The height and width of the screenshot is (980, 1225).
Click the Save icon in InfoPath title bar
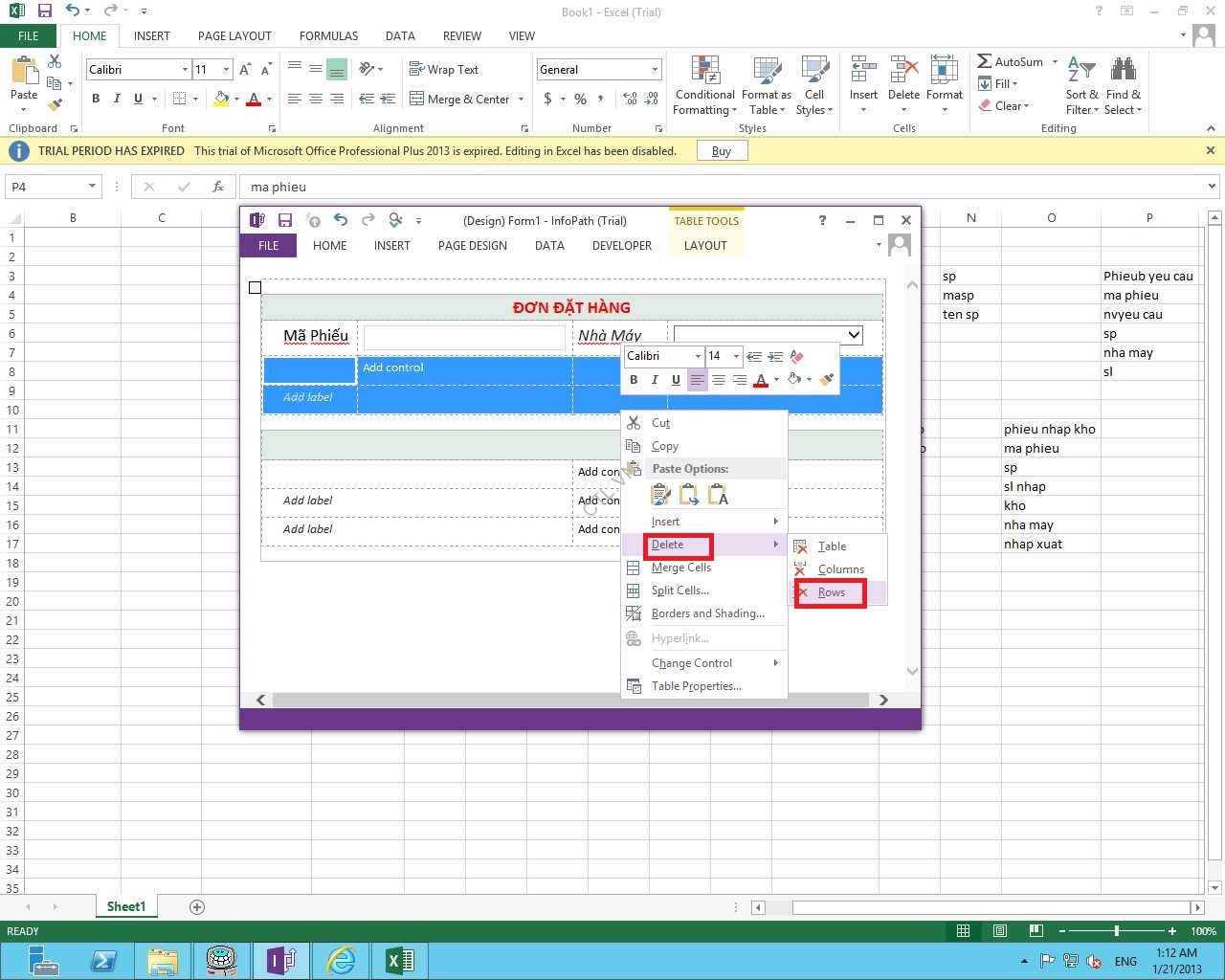pos(285,220)
